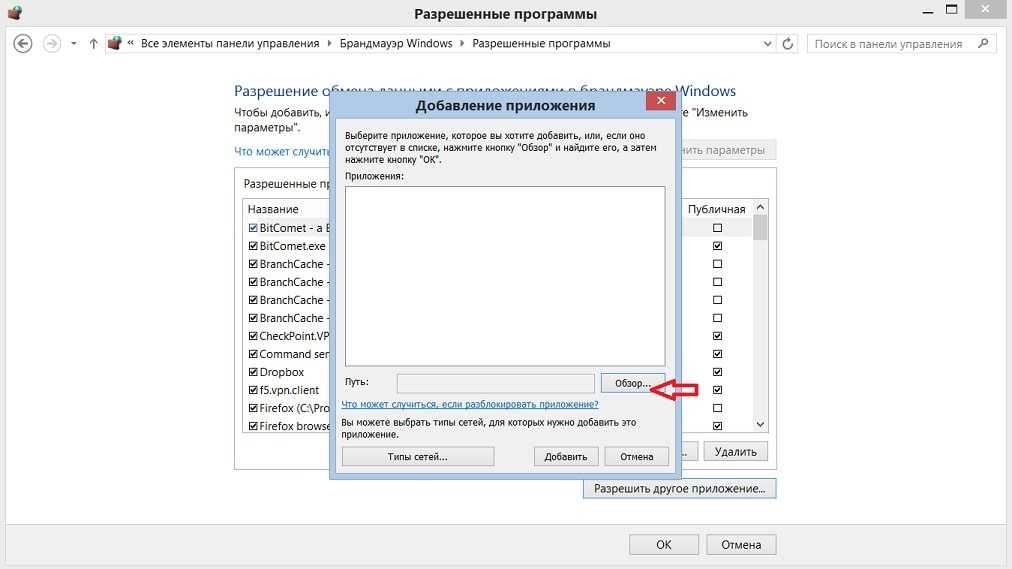Image resolution: width=1012 pixels, height=569 pixels.
Task: Refresh the control panel page
Action: click(x=787, y=44)
